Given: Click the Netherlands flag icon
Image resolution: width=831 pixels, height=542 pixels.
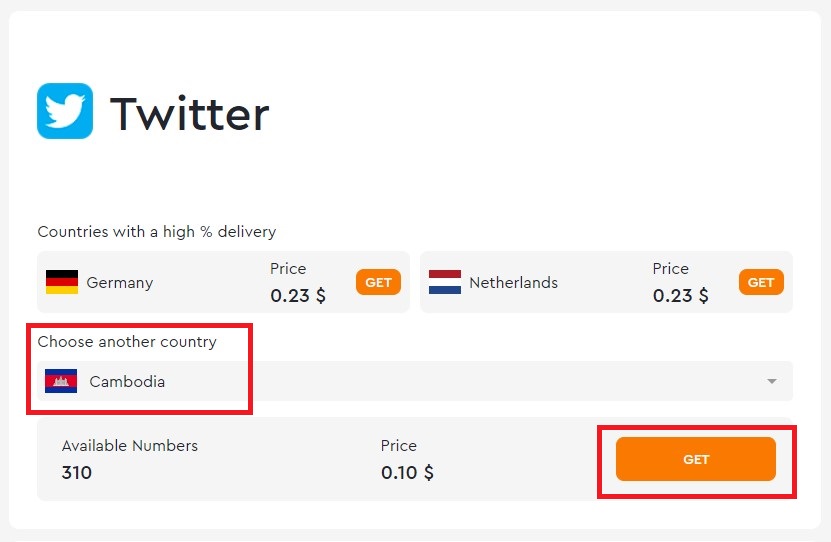Looking at the screenshot, I should point(445,282).
